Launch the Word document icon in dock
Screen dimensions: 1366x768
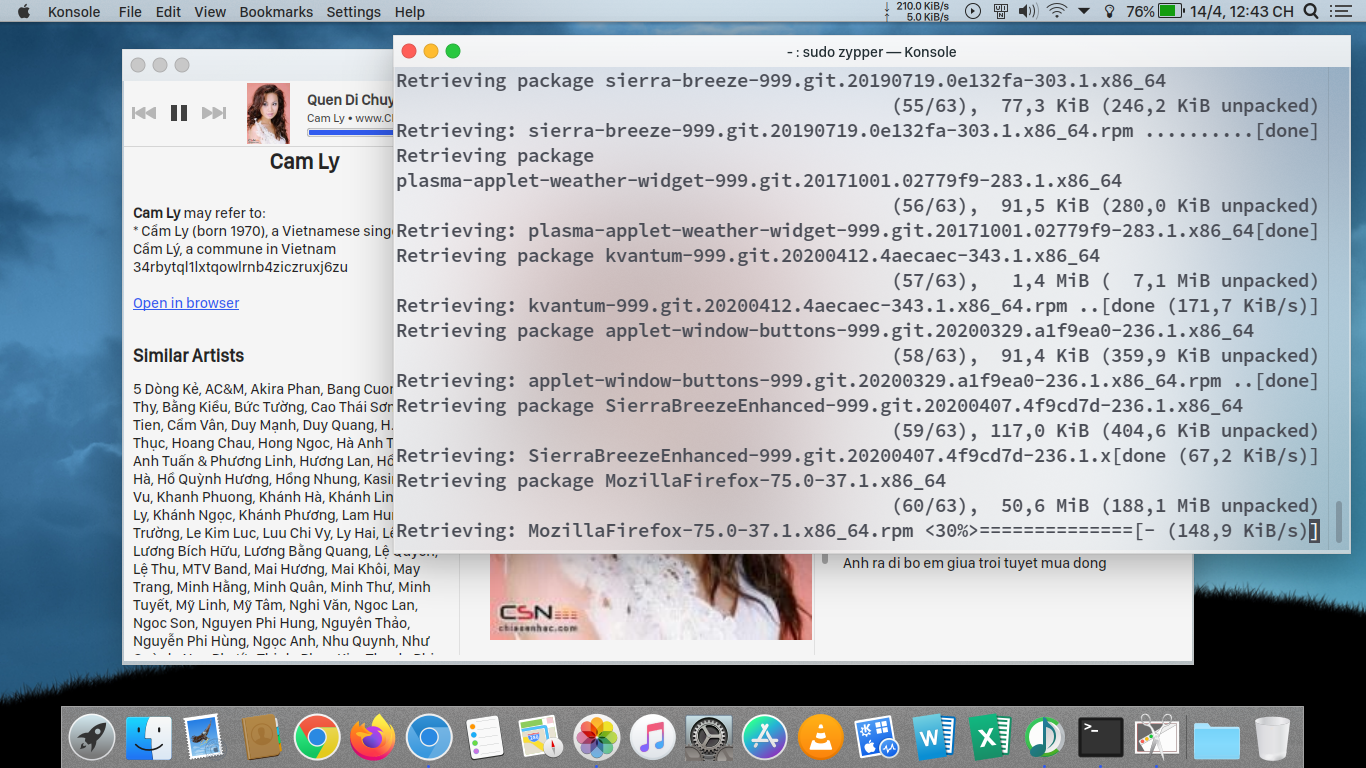(x=934, y=738)
